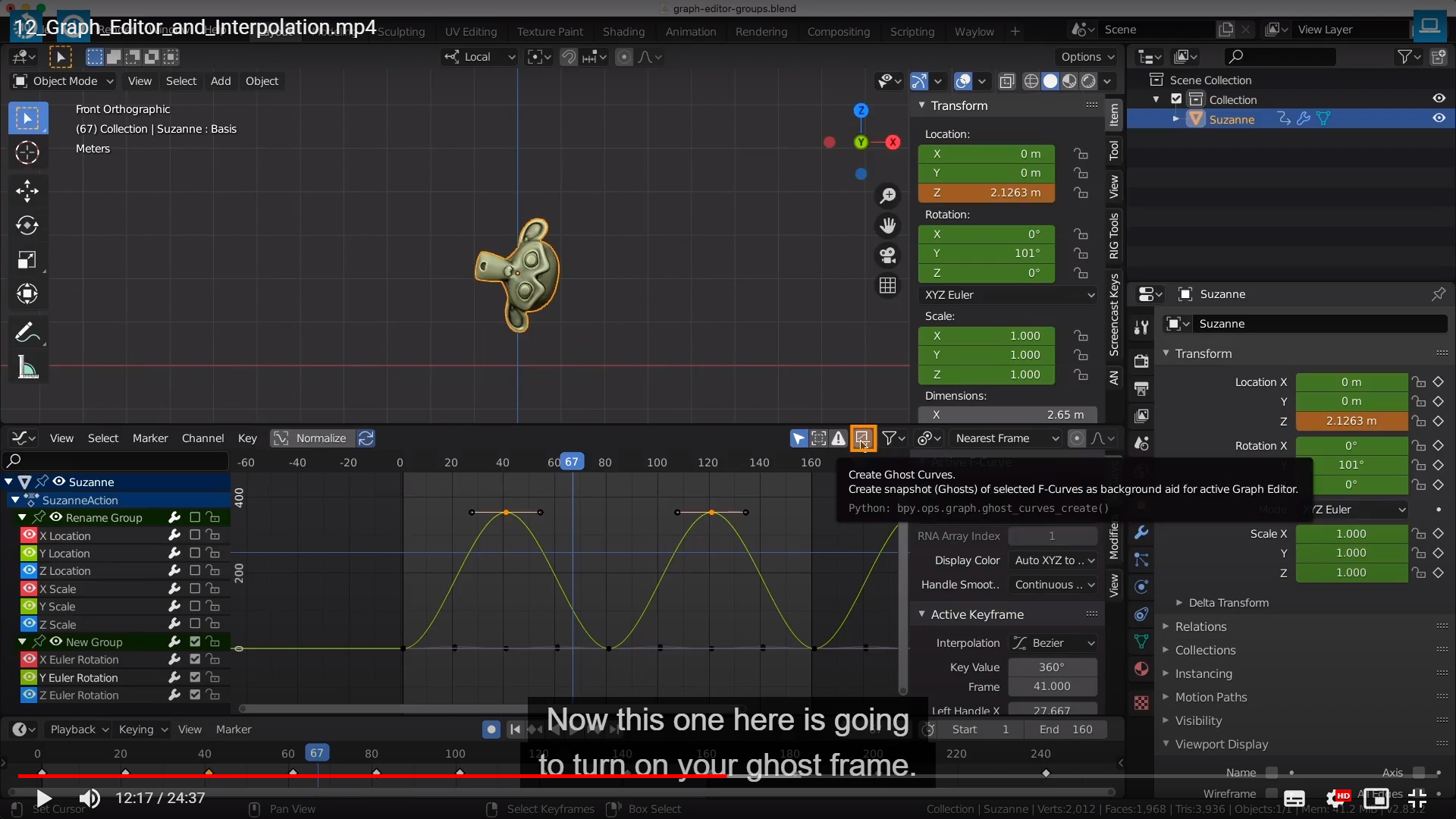Viewport: 1456px width, 819px height.
Task: Click the Key Value field showing 360°
Action: 1051,667
